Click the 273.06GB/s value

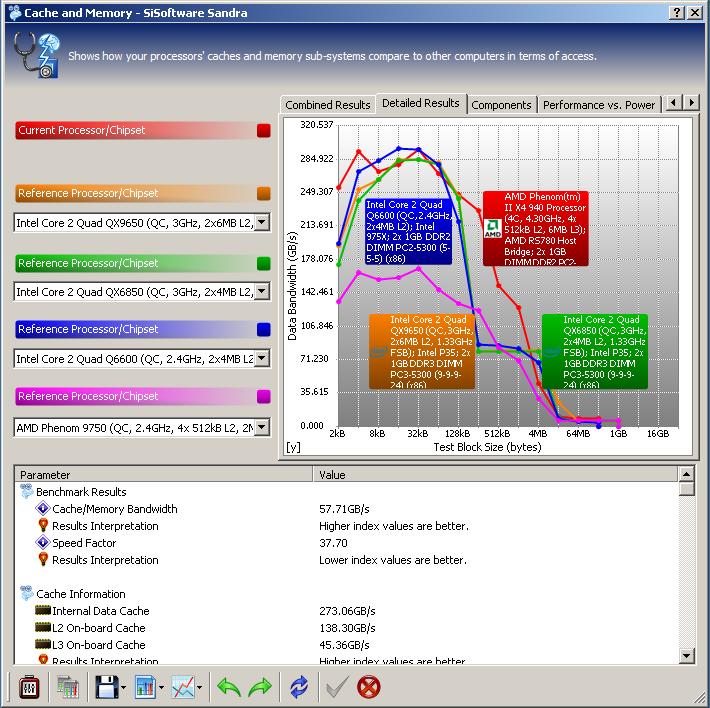(347, 611)
